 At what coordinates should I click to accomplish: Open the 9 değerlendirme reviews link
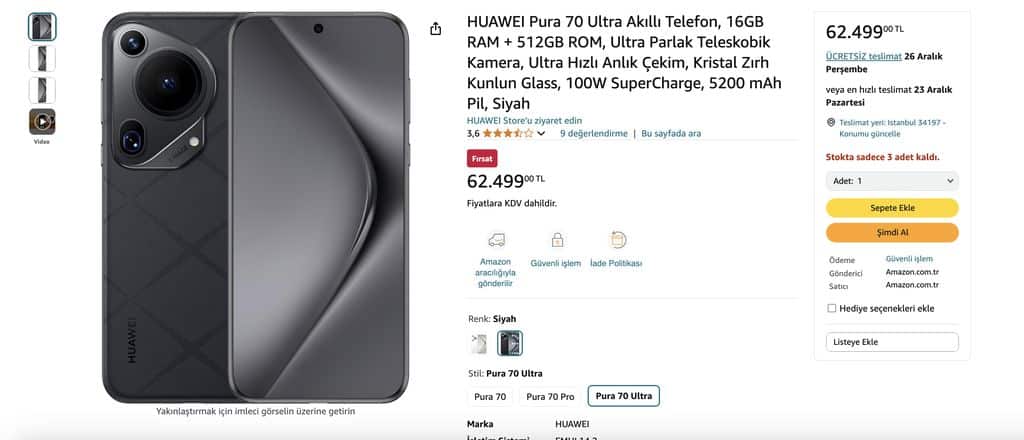point(594,133)
